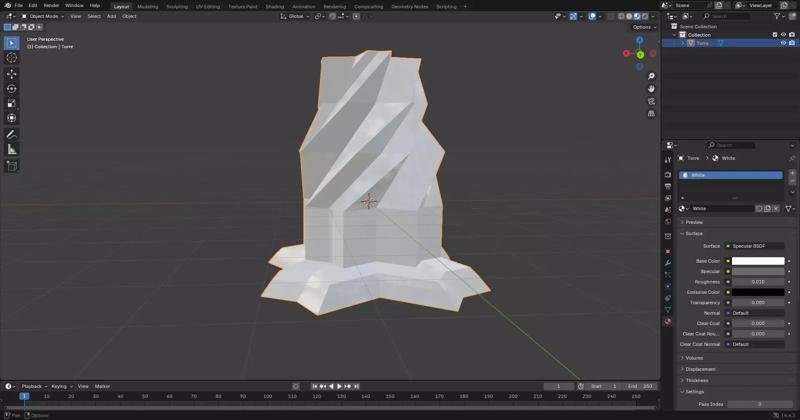Select the Move tool in toolbar

[12, 74]
